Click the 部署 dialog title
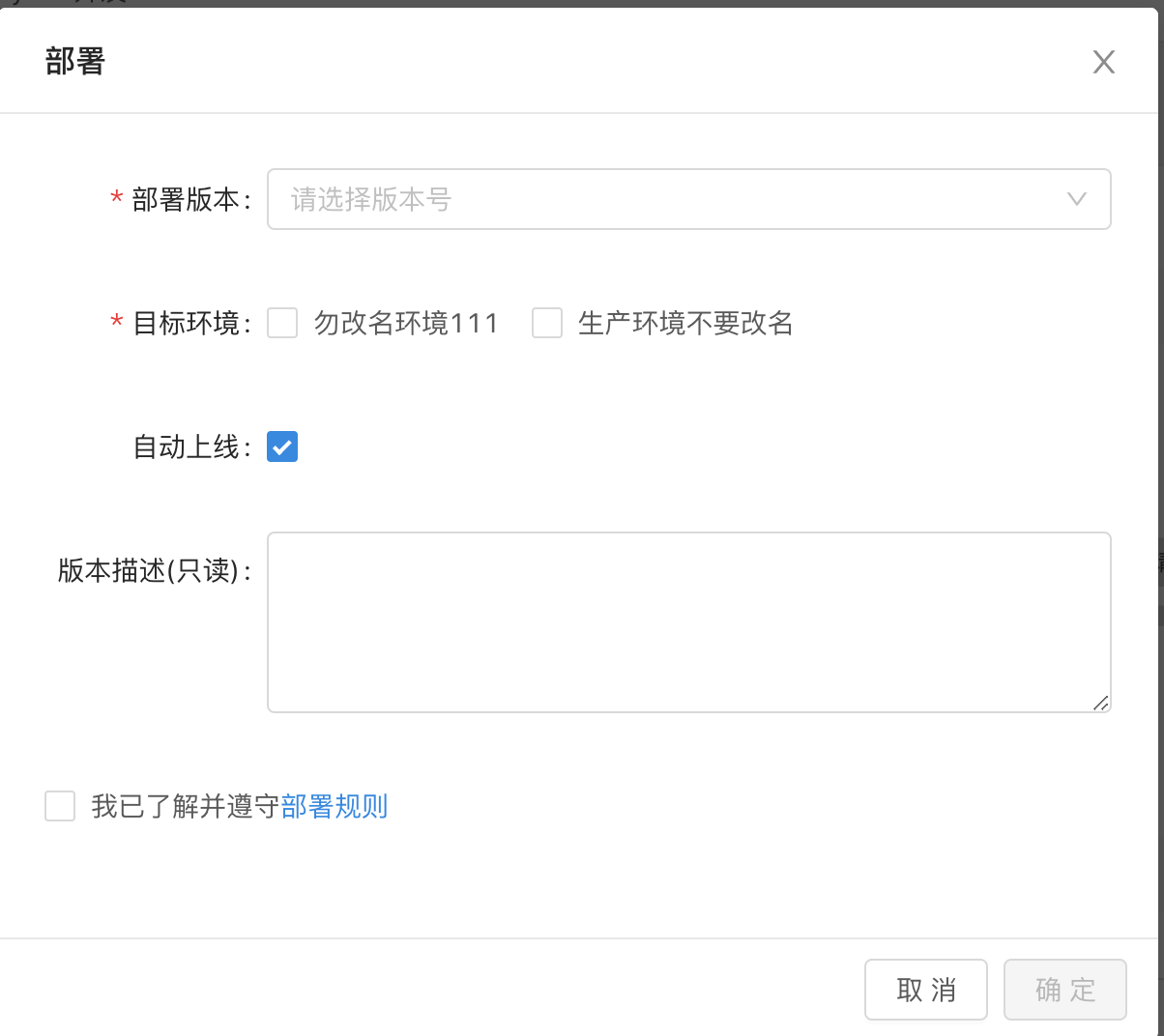Screen dimensions: 1164x1036 (75, 62)
